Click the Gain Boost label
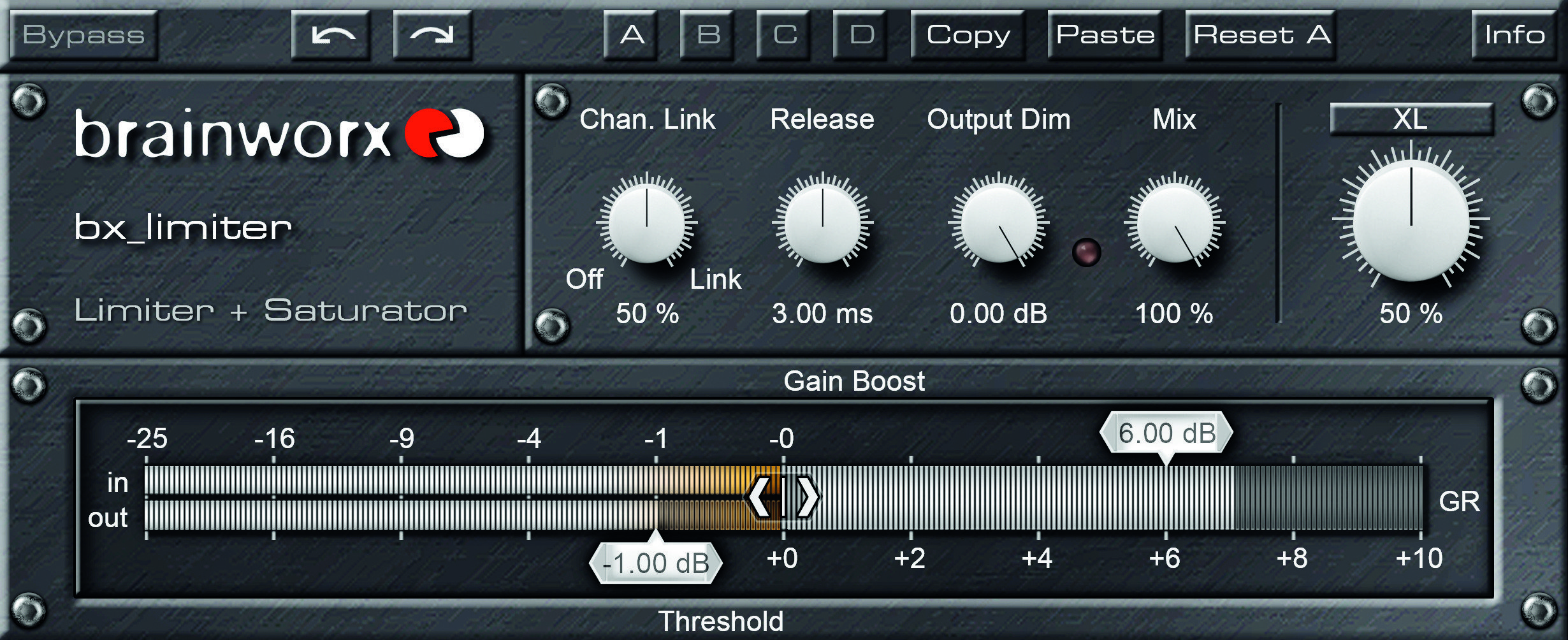Screen dimensions: 1568x640 854,381
